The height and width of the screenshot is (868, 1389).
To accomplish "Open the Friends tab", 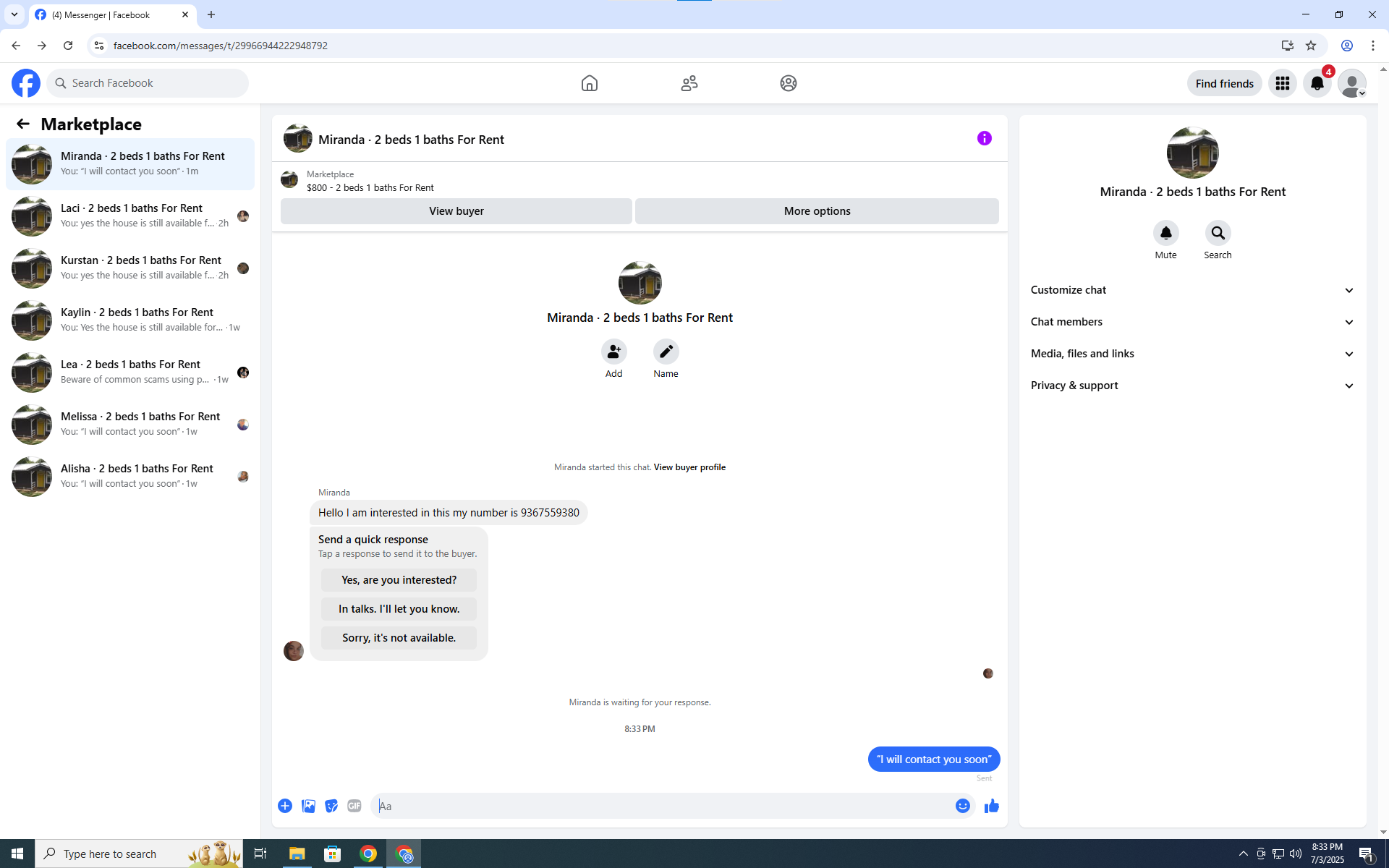I will point(689,83).
